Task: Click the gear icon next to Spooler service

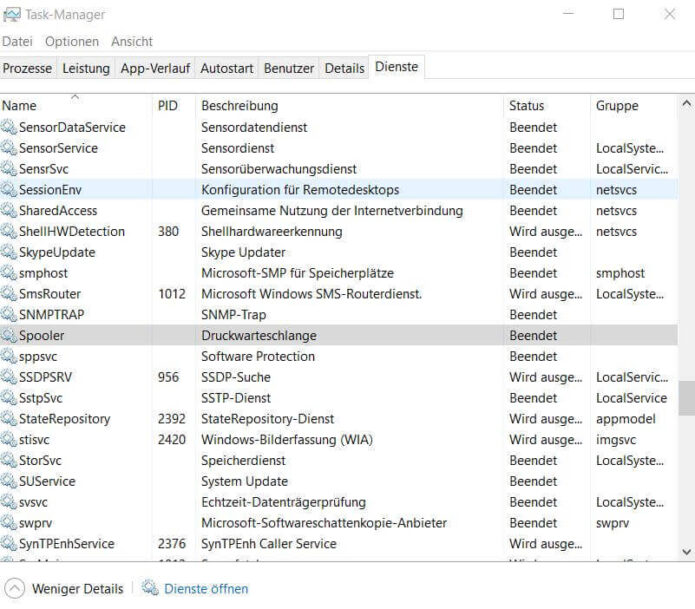Action: tap(9, 336)
